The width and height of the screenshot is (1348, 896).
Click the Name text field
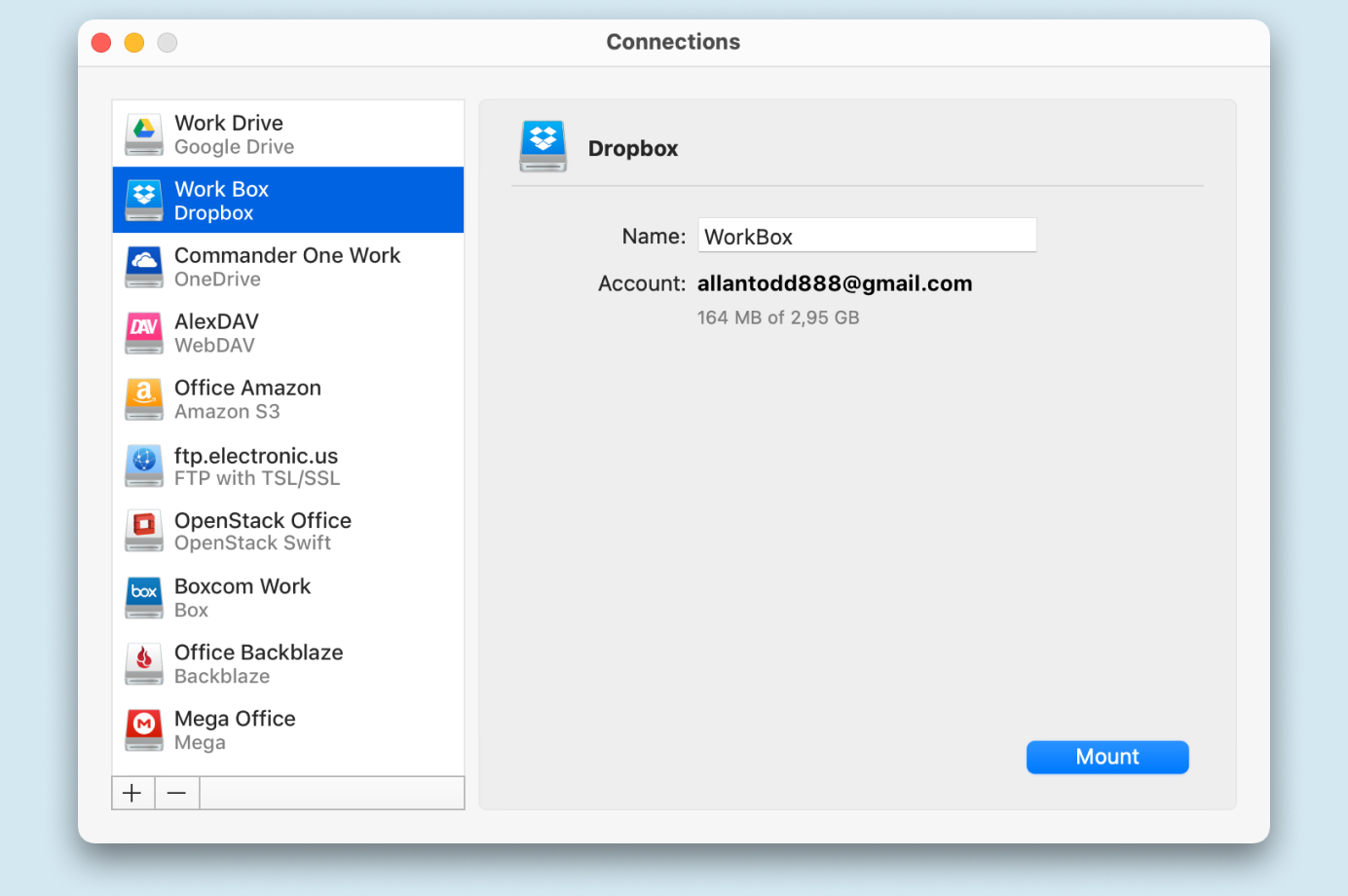coord(866,236)
